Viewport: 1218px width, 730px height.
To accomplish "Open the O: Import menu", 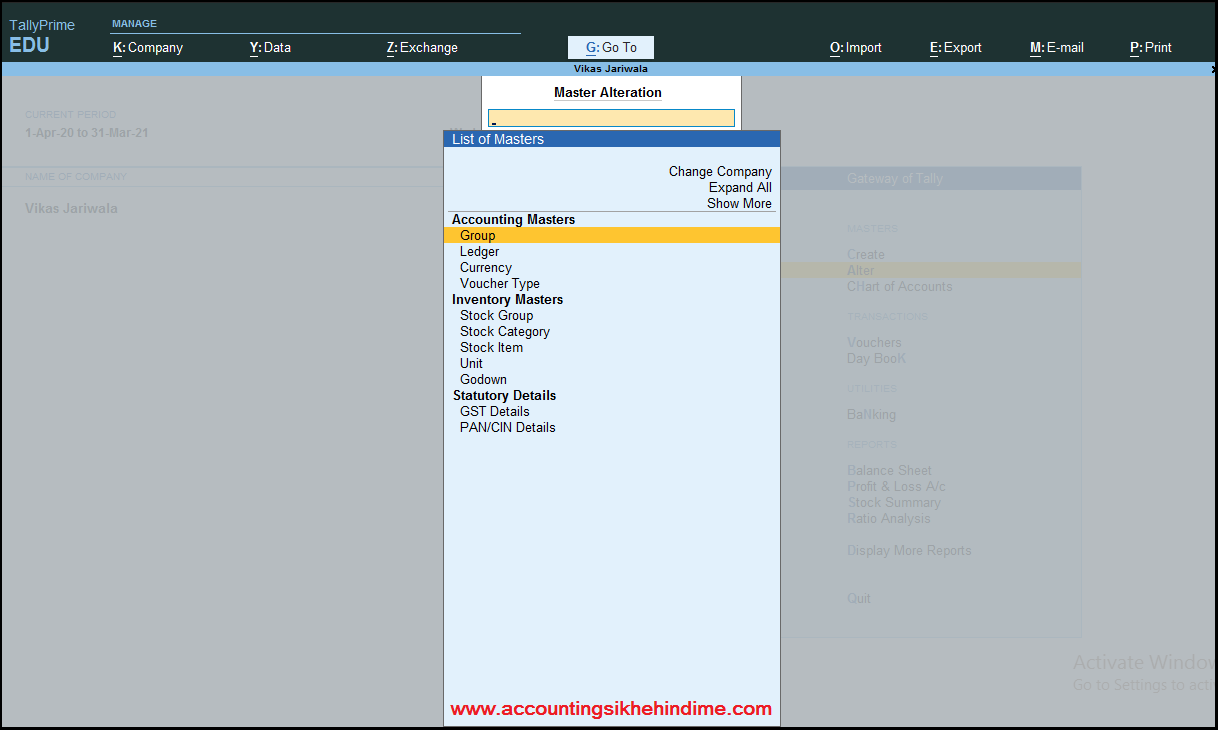I will pyautogui.click(x=856, y=47).
